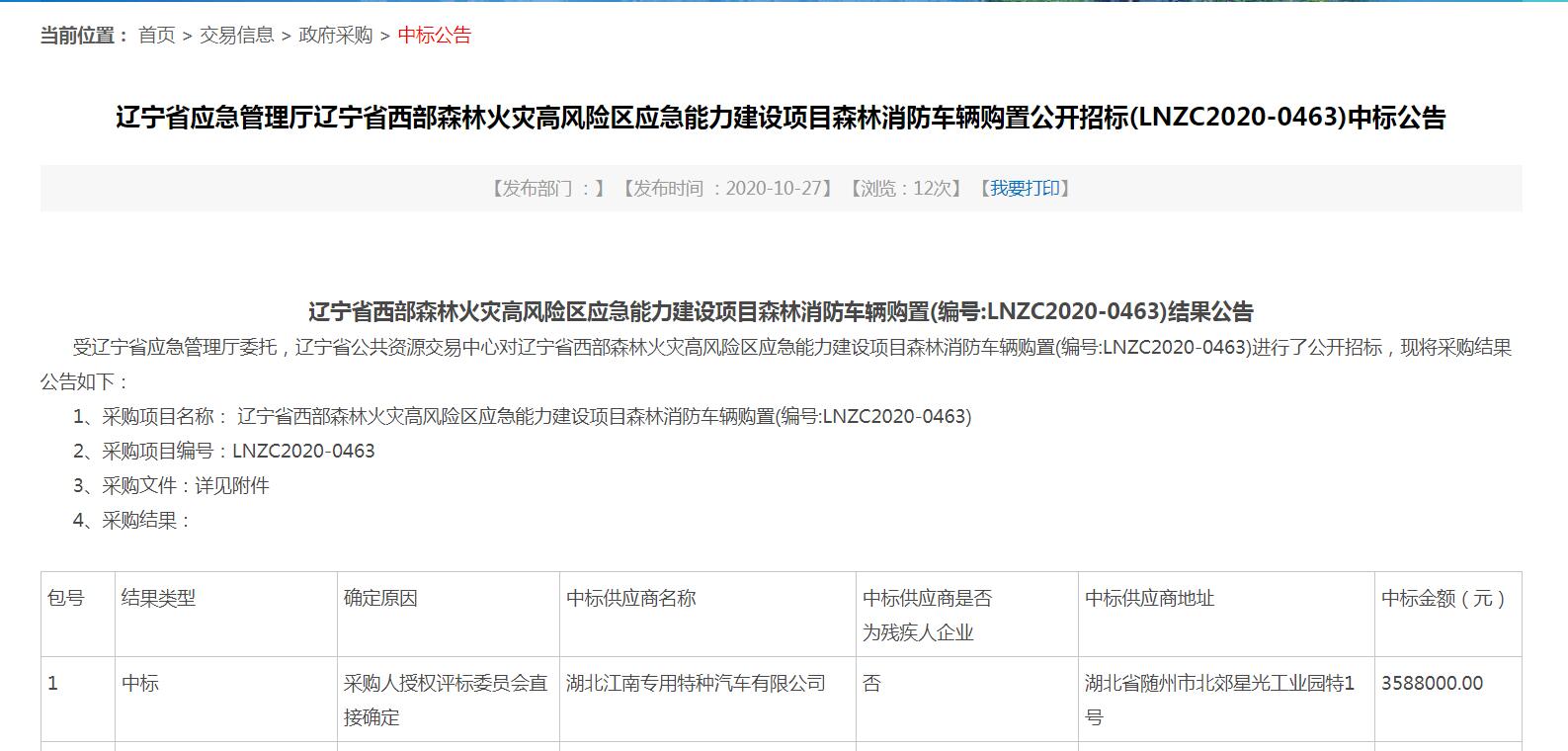Click the 采购文件：详见附件 line
This screenshot has height=751, width=1568.
click(171, 485)
